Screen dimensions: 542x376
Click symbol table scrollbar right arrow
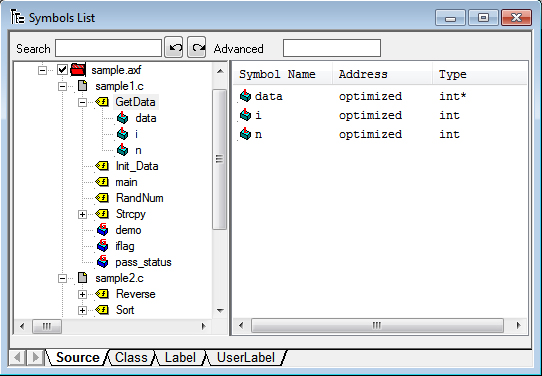(518, 326)
